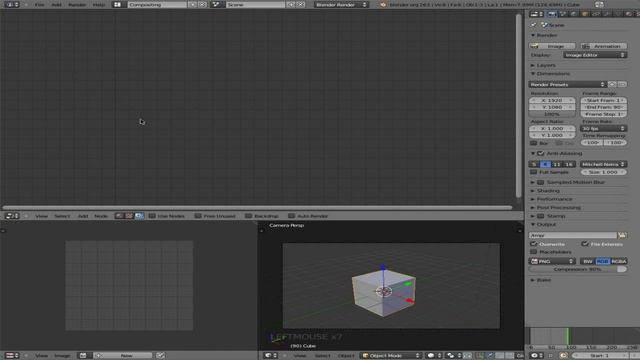
Task: Open the Properties editor type selector
Action: point(536,14)
